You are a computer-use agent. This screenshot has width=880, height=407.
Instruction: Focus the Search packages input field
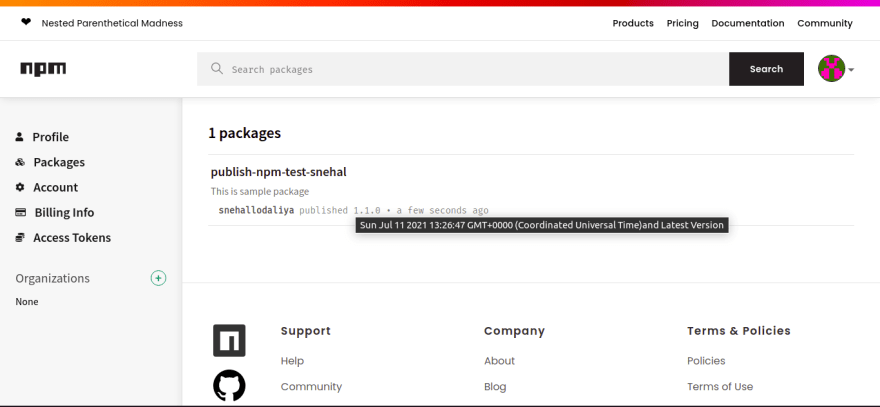pos(463,69)
